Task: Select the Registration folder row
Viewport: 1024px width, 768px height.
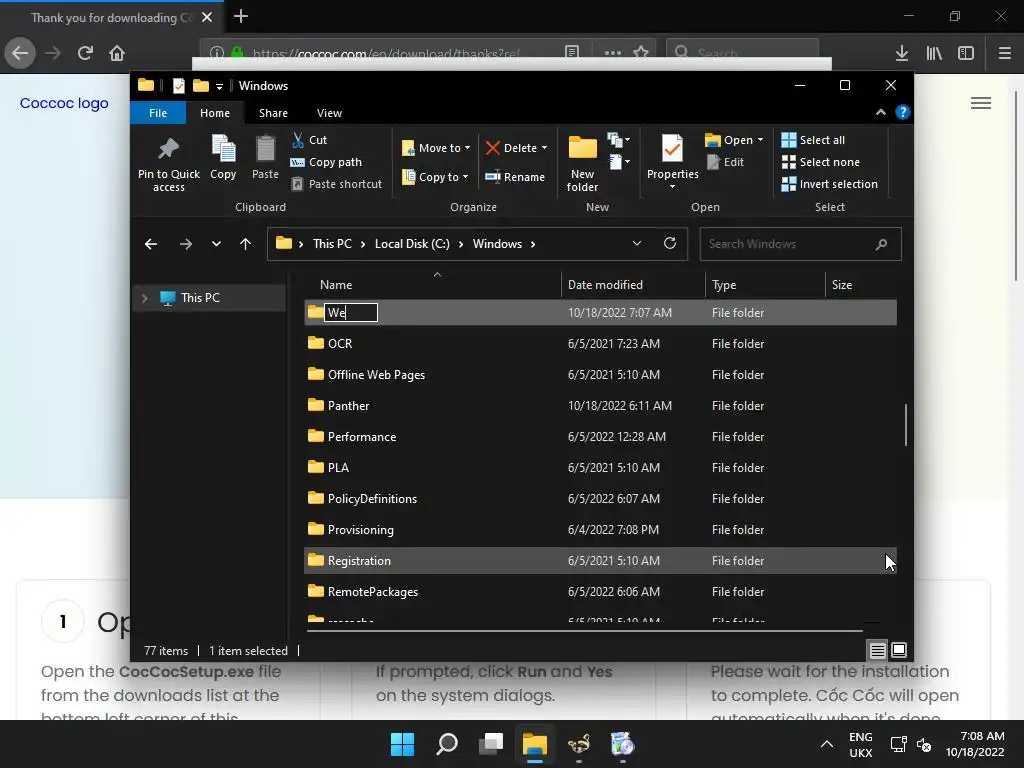Action: click(x=600, y=561)
